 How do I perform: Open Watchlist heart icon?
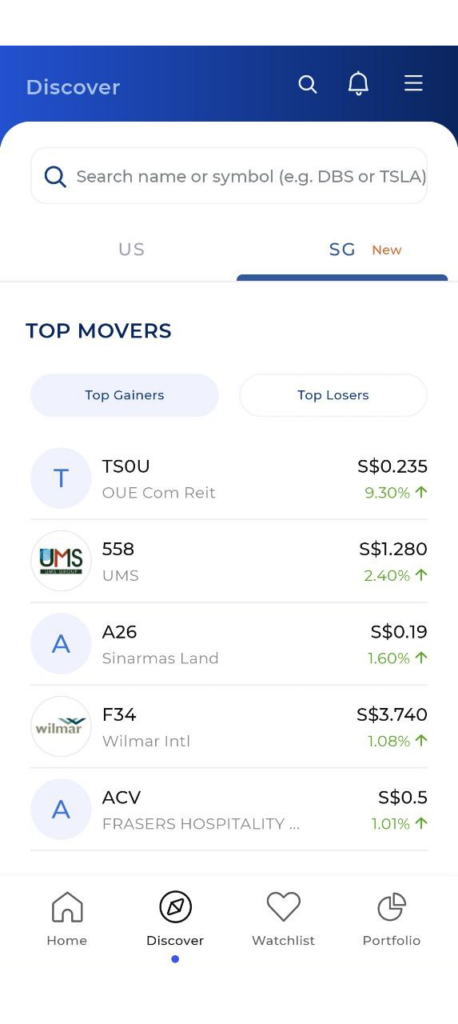(284, 906)
